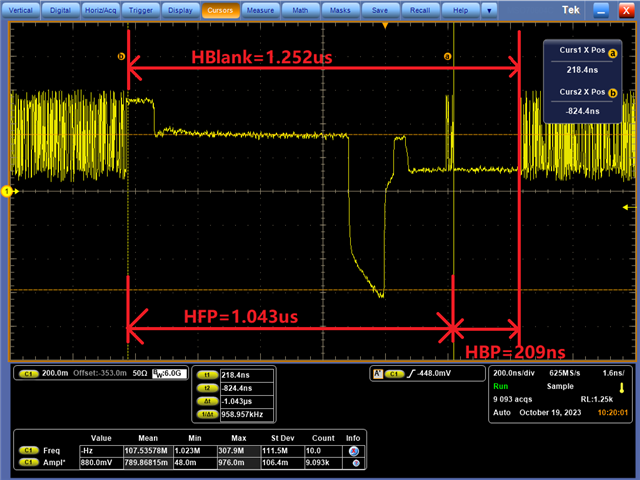Screen dimensions: 640x480
Task: Open the Vertical menu
Action: pos(20,10)
